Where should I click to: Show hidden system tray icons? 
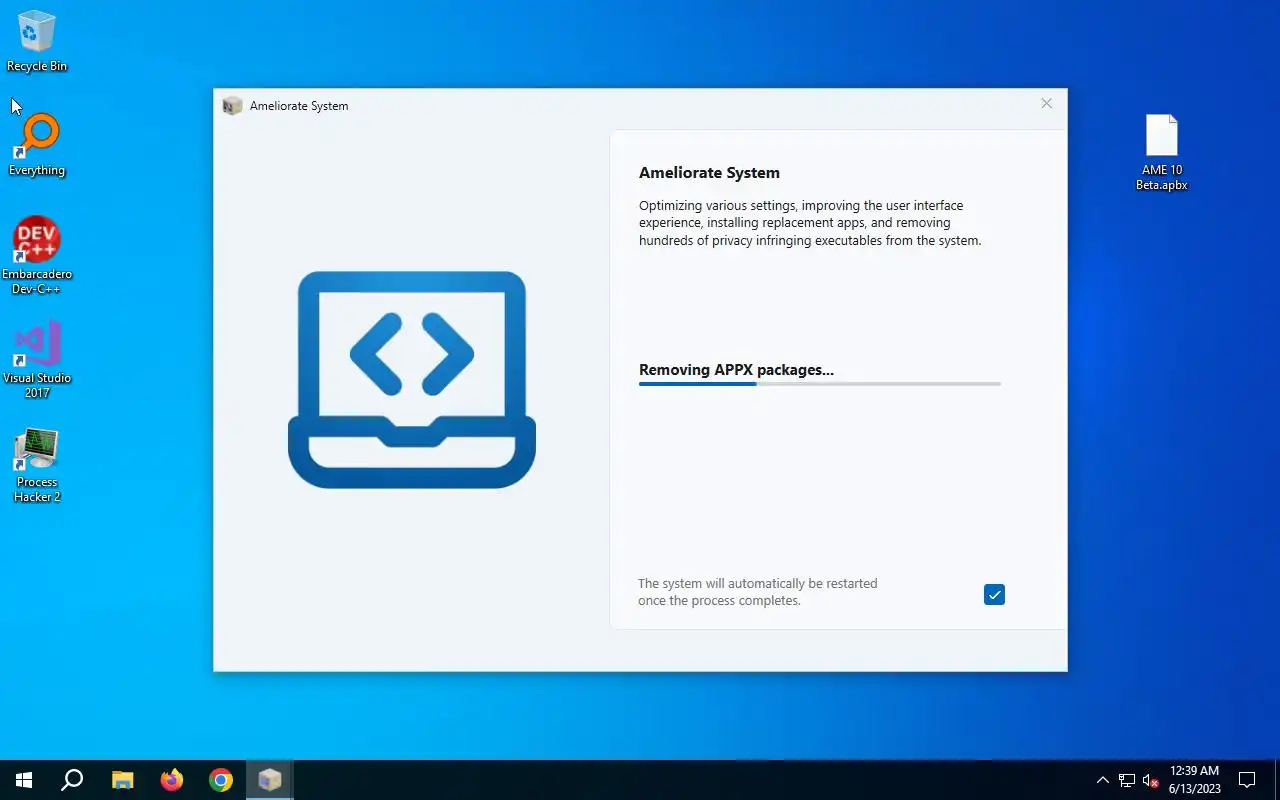[x=1103, y=780]
